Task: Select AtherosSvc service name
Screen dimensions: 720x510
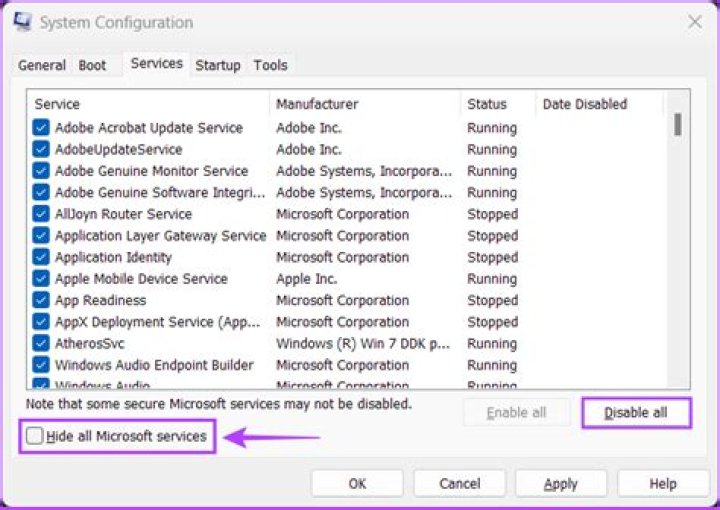Action: [90, 343]
